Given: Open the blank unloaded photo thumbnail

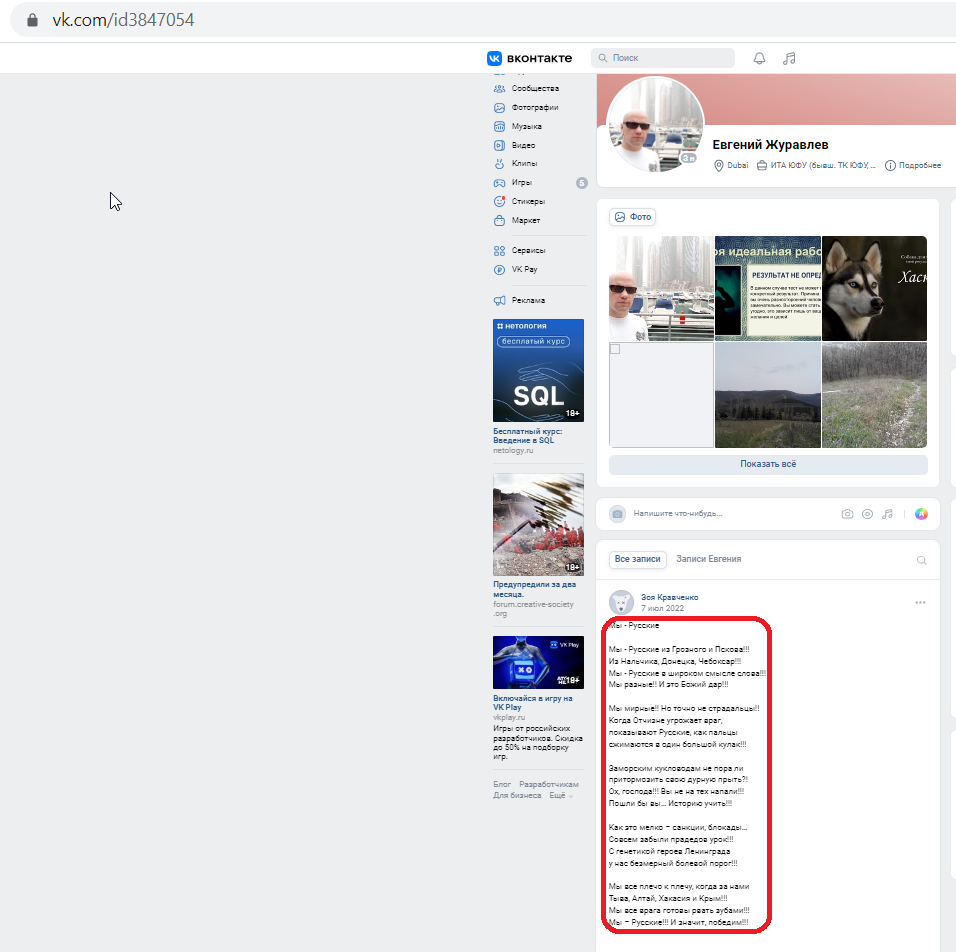Looking at the screenshot, I should (x=662, y=395).
